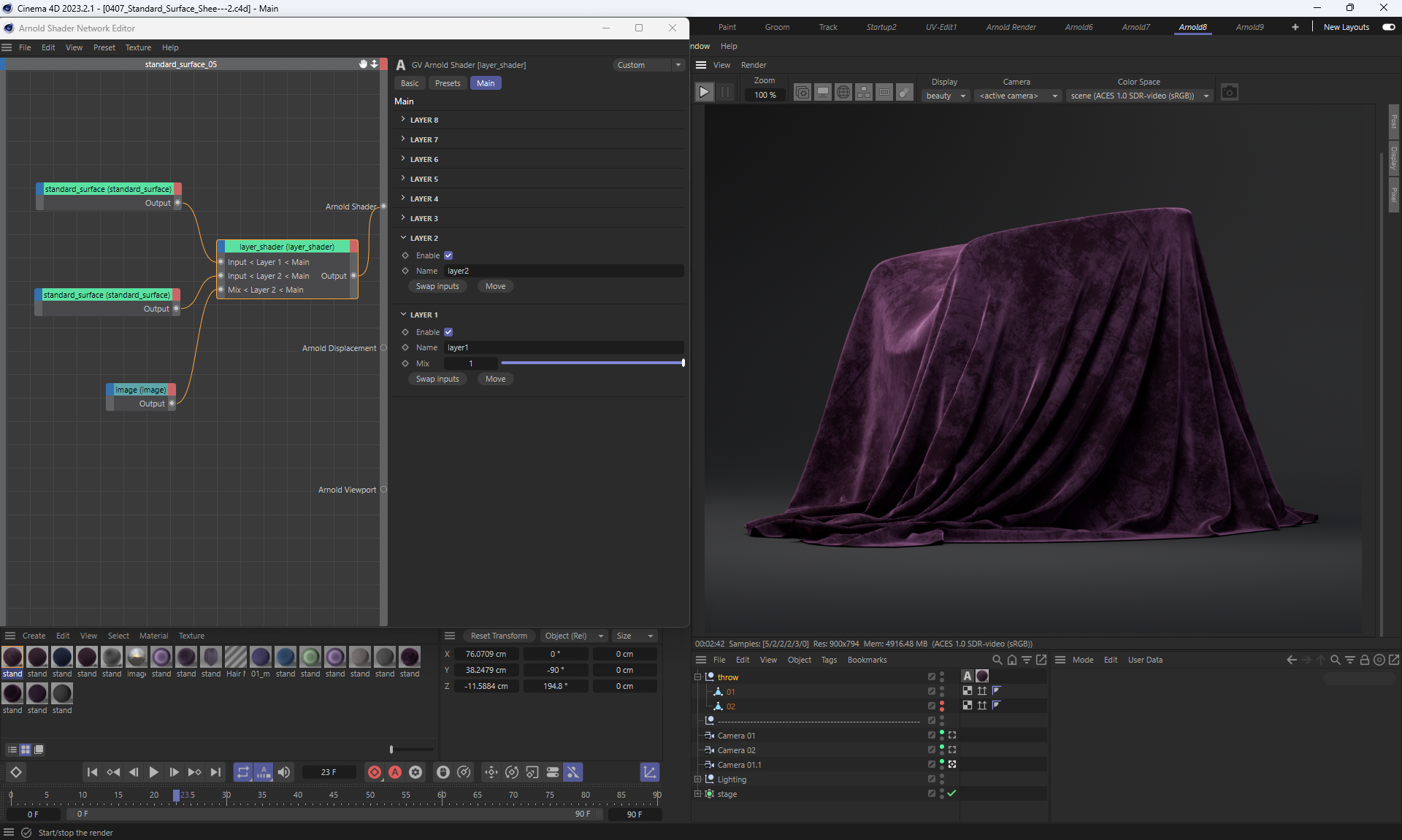The height and width of the screenshot is (840, 1402).
Task: Start the Arnold render with play button
Action: click(x=704, y=93)
